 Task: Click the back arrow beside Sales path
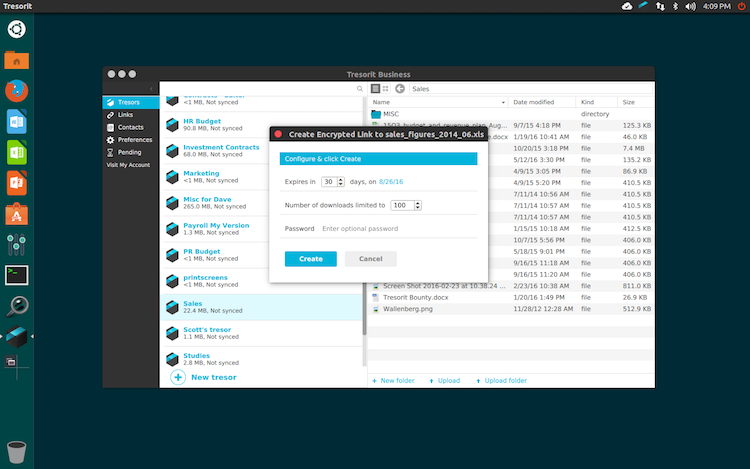399,89
